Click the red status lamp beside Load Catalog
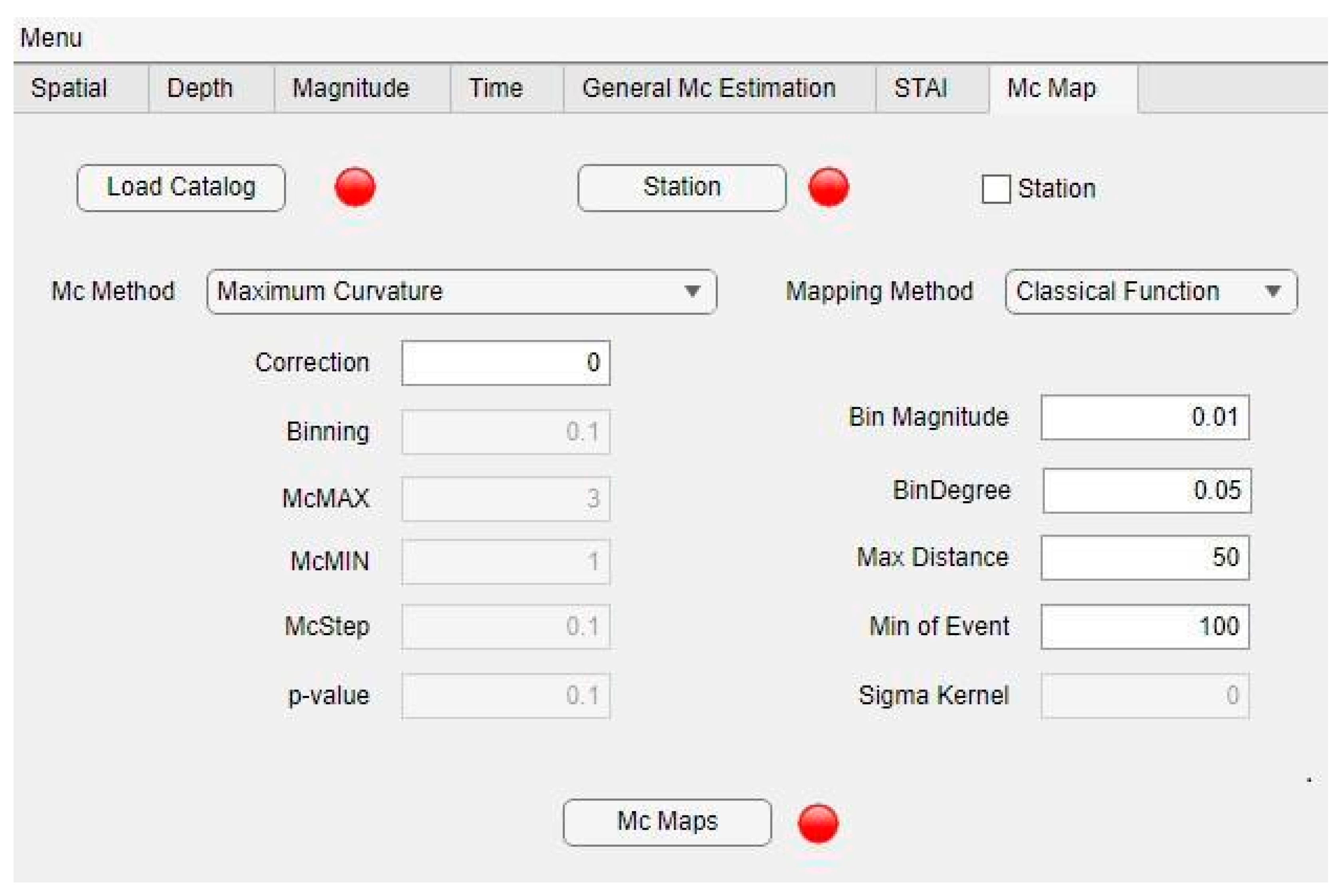This screenshot has width=1340, height=896. point(355,187)
